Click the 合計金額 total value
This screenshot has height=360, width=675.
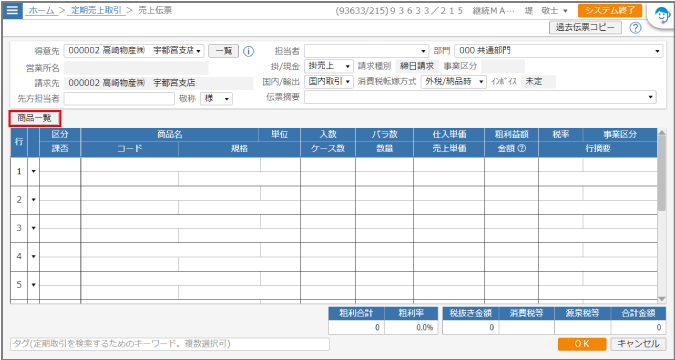coord(638,327)
